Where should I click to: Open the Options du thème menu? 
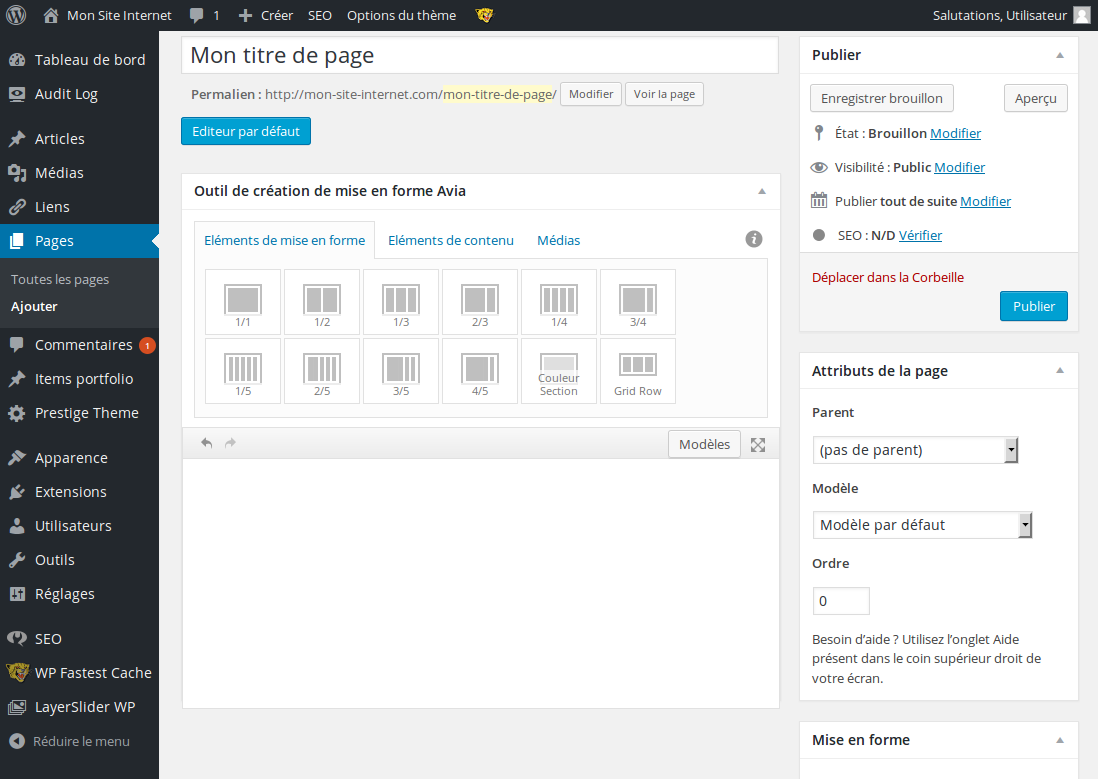pos(401,15)
